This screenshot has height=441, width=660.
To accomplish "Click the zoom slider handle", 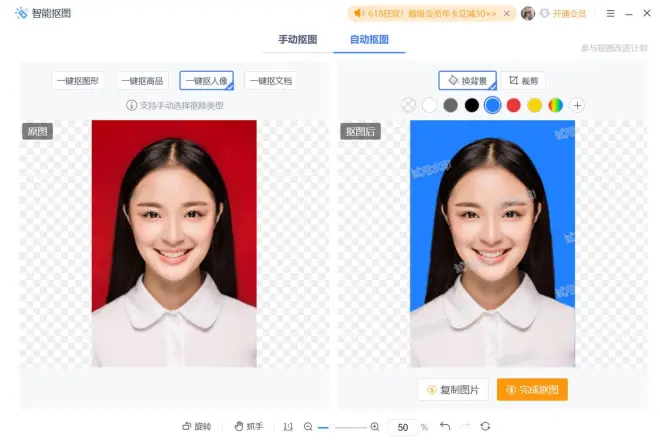I will coord(332,428).
